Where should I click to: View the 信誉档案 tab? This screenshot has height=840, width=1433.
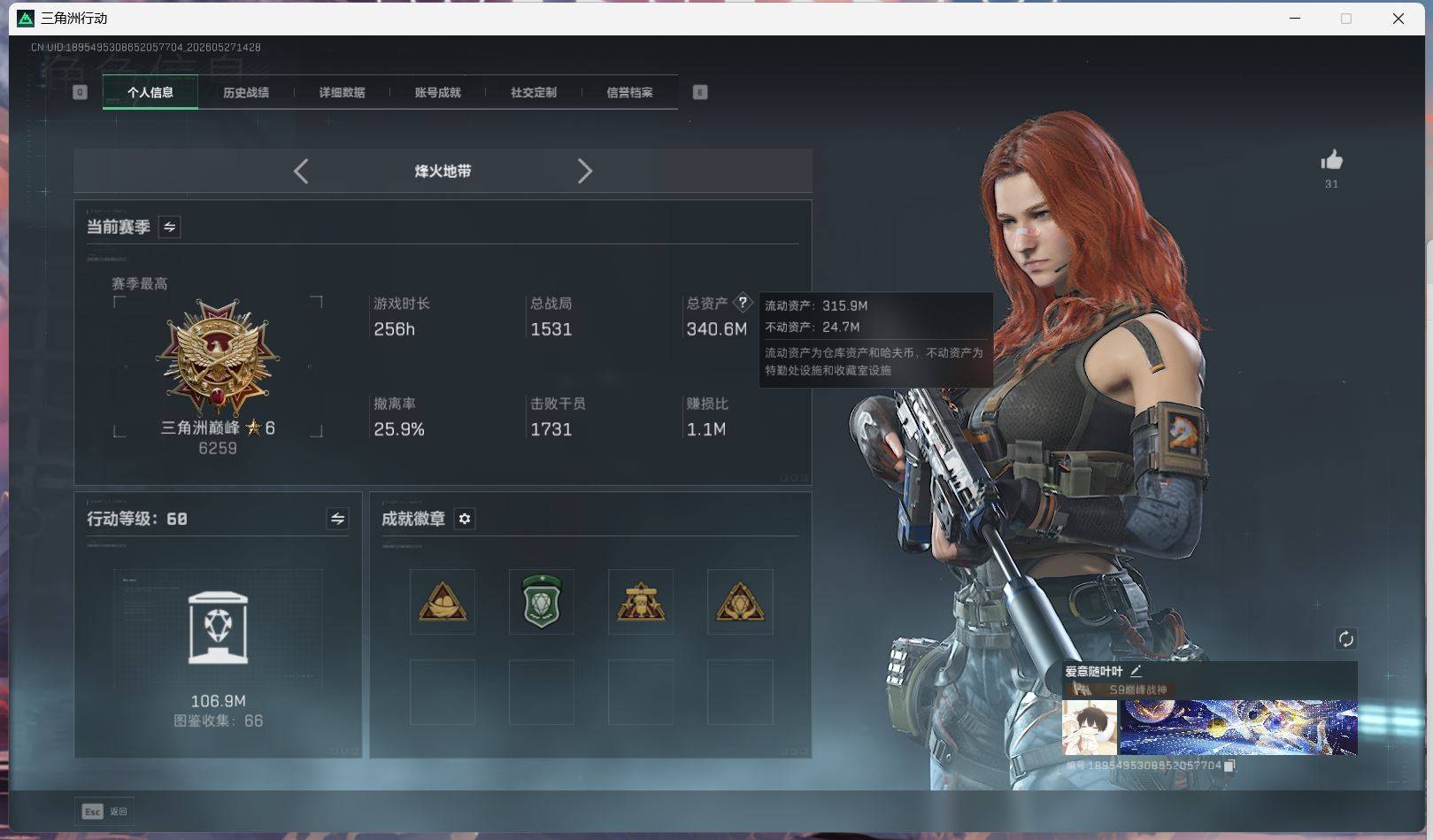(x=629, y=92)
